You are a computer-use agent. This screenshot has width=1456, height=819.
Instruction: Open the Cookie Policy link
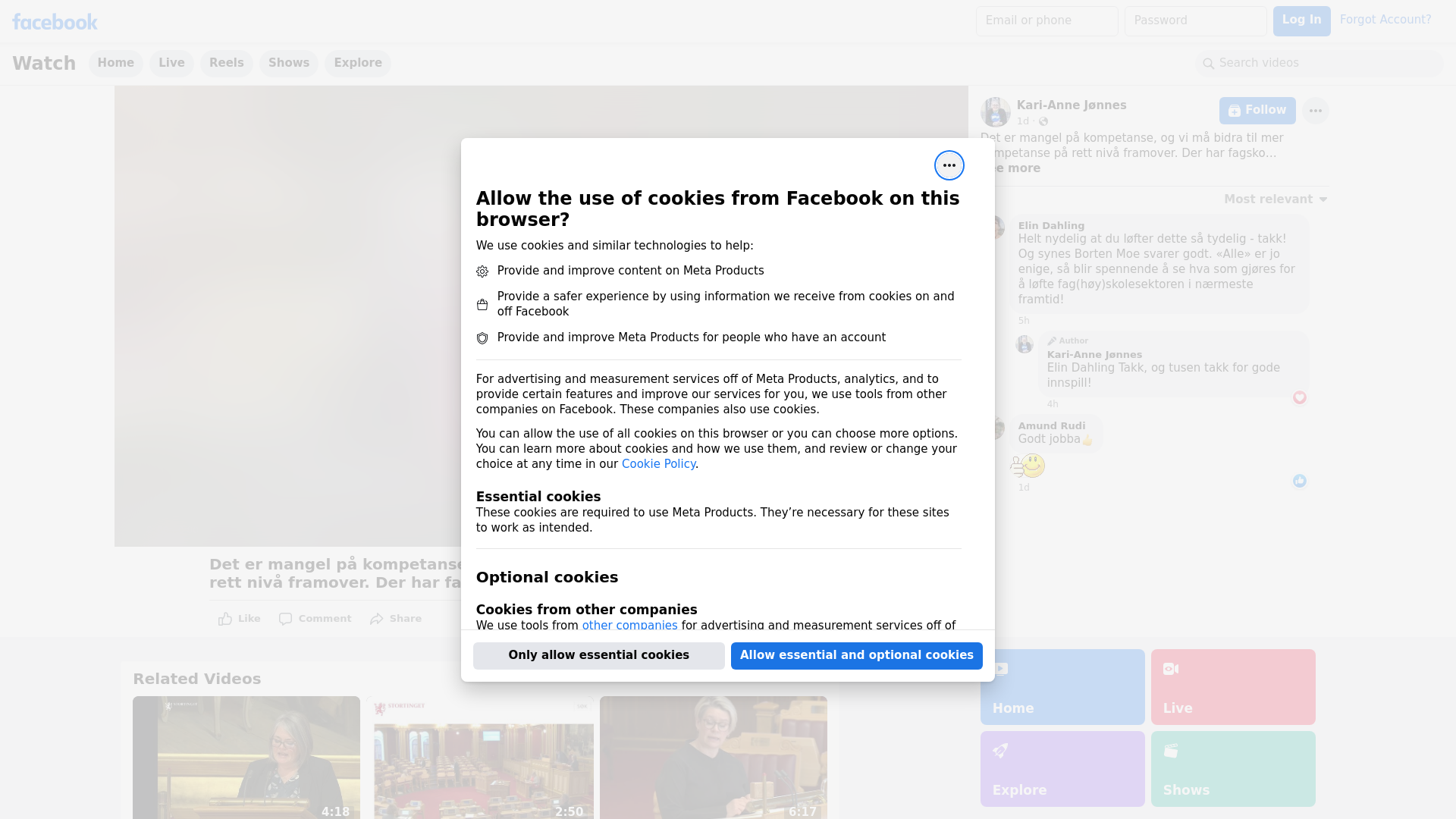click(x=658, y=464)
